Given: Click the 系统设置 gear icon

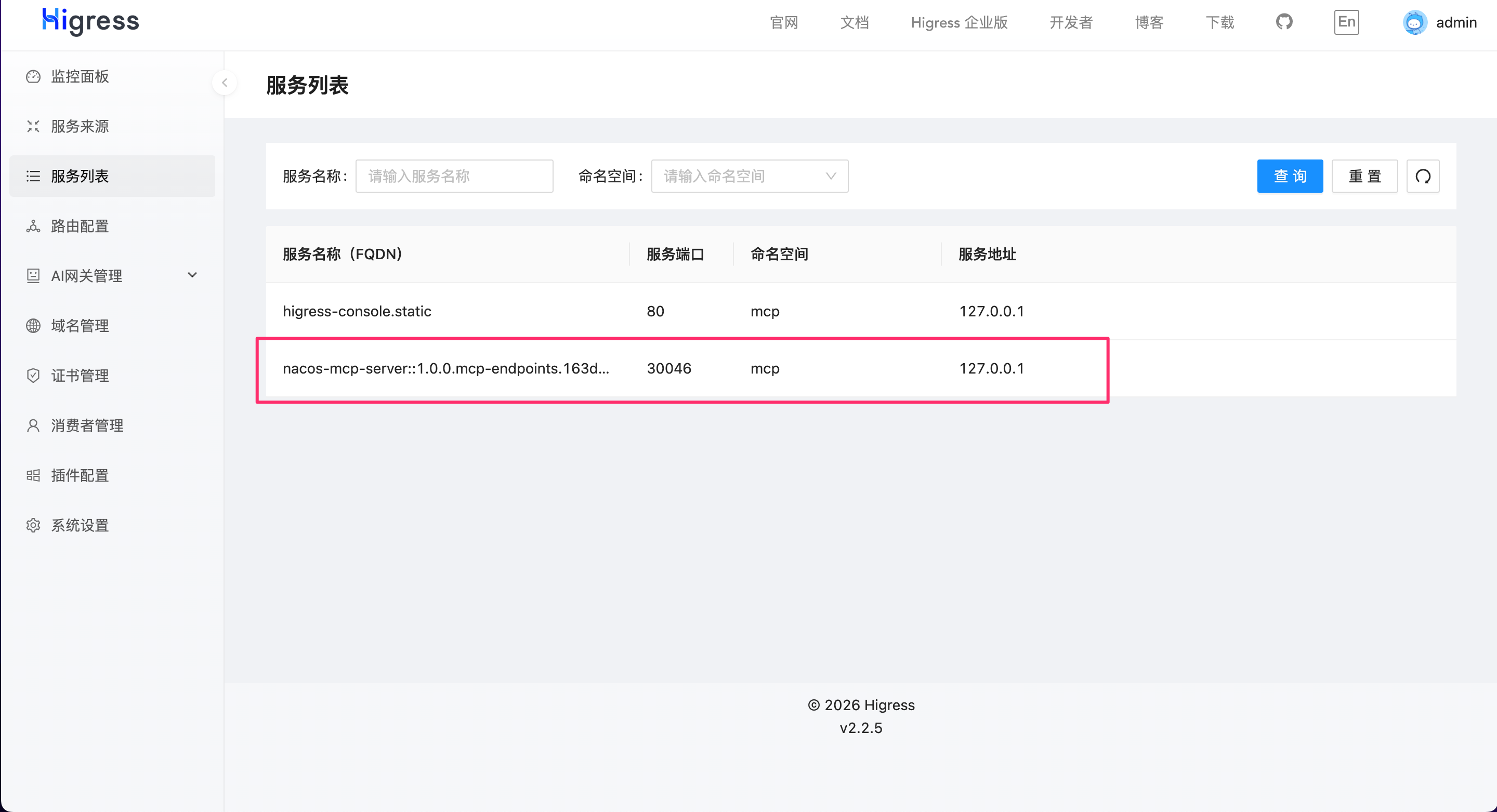Looking at the screenshot, I should point(33,526).
